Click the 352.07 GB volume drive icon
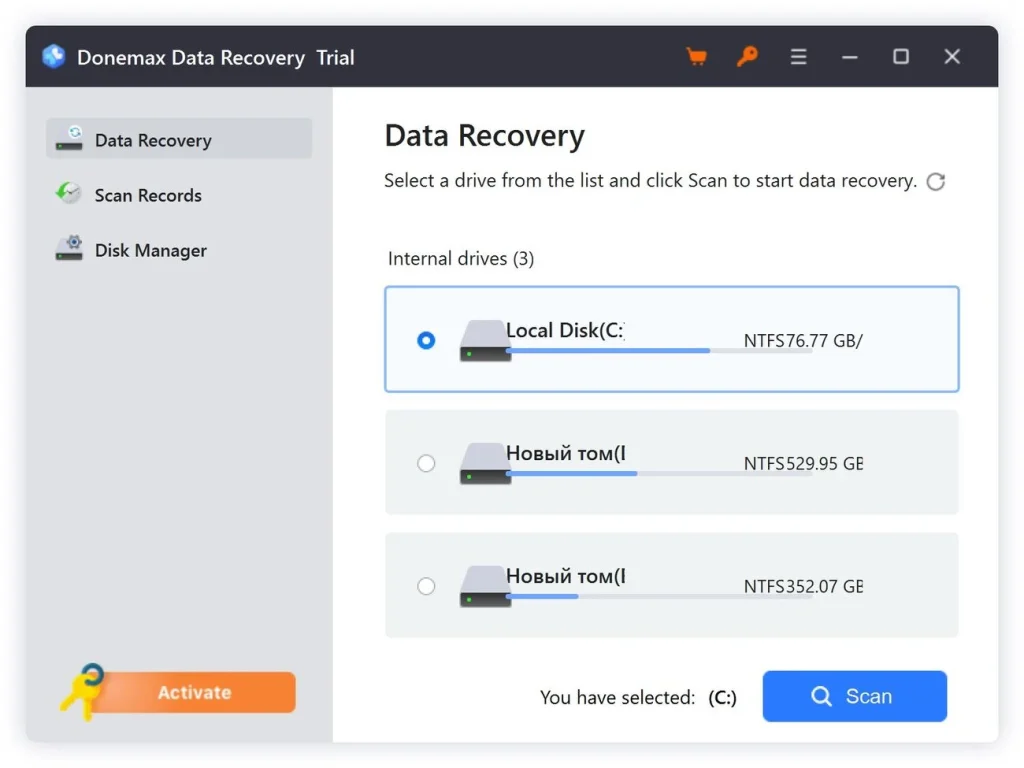The width and height of the screenshot is (1024, 768). tap(485, 586)
